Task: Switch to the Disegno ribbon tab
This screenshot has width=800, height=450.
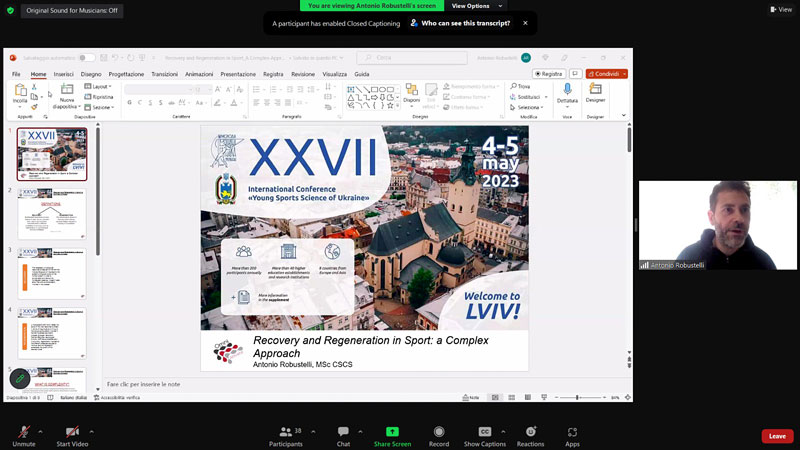Action: pos(91,74)
